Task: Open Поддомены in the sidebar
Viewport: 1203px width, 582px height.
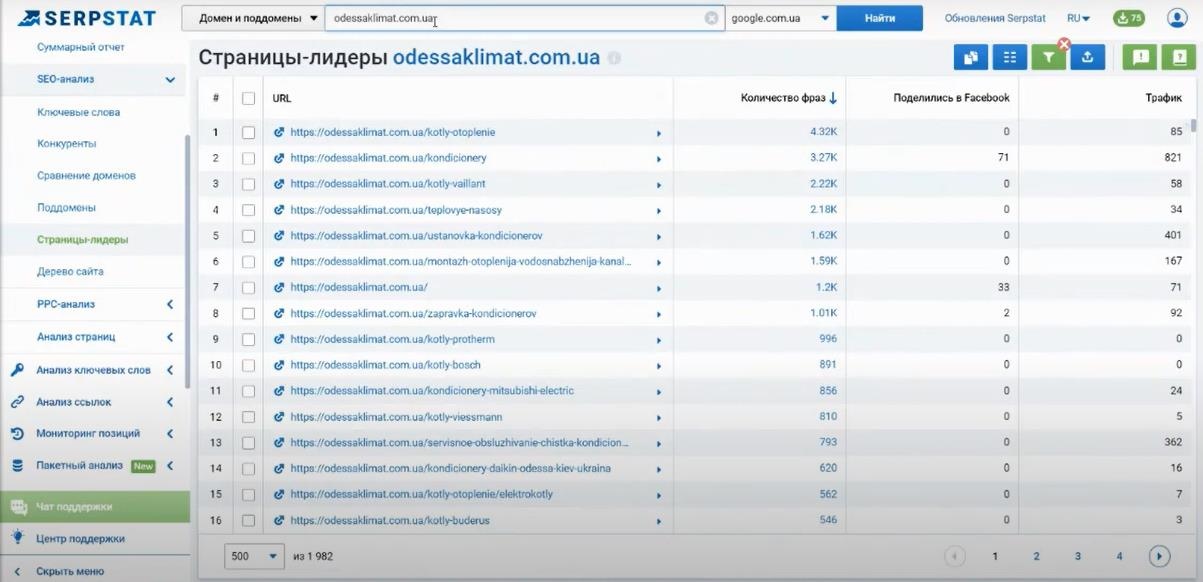Action: [66, 208]
